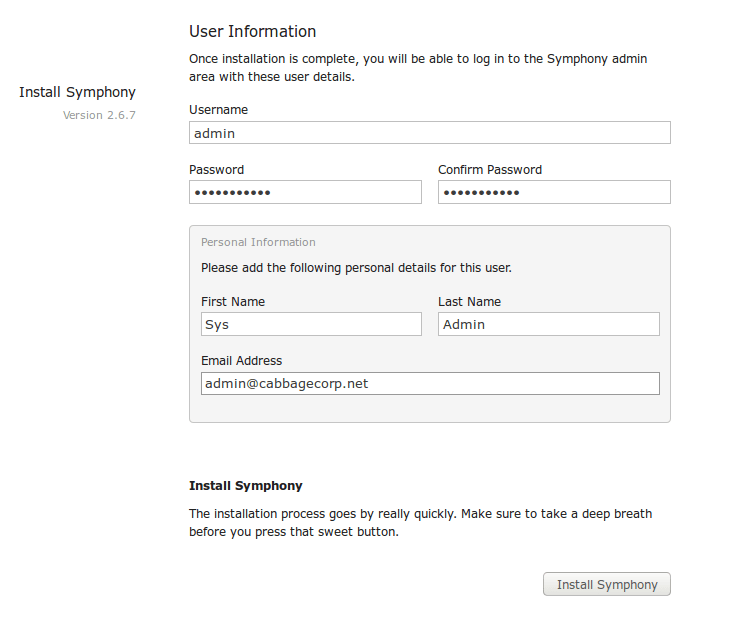The width and height of the screenshot is (733, 617).
Task: Click the 'Please add the following personal details' text
Action: coord(356,268)
